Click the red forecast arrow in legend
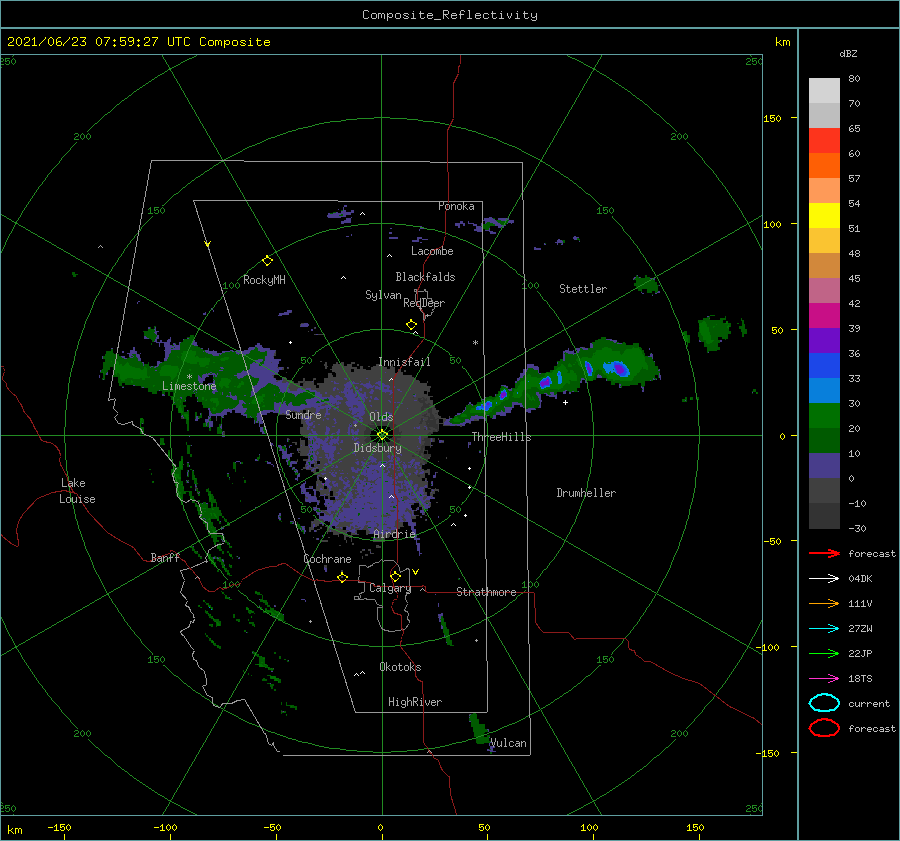 [824, 553]
